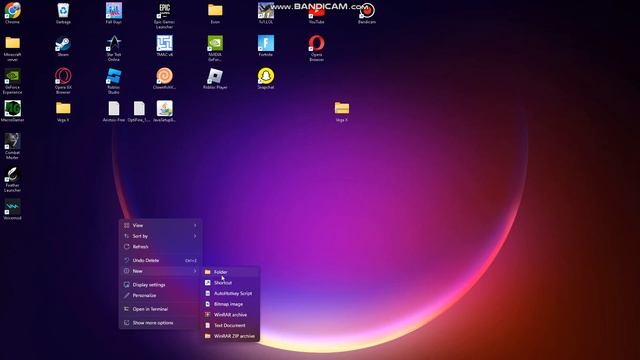
Task: Open the Chrome desktop shortcut
Action: tap(13, 13)
